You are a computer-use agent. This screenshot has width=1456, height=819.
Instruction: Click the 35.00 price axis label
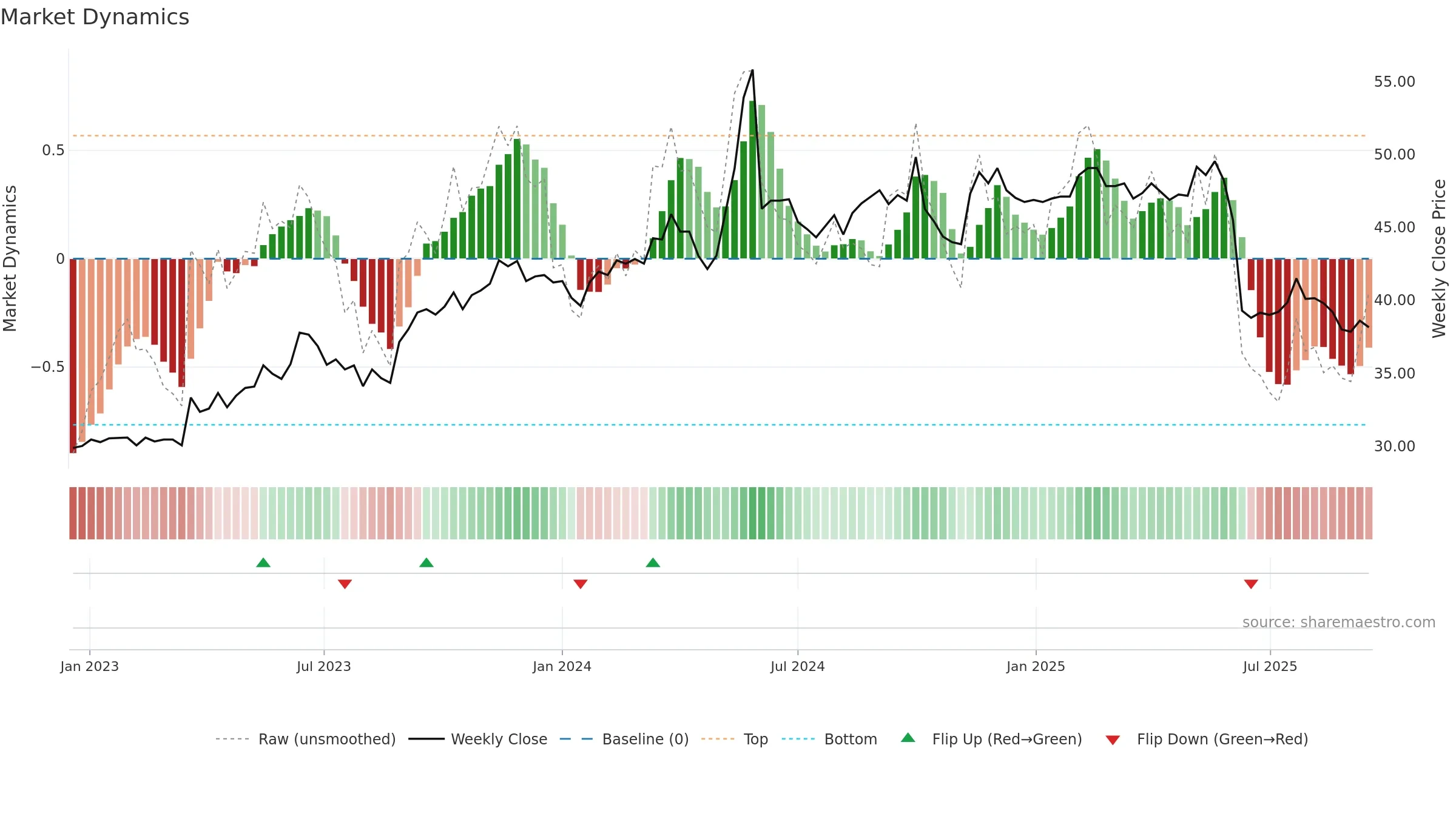coord(1395,373)
